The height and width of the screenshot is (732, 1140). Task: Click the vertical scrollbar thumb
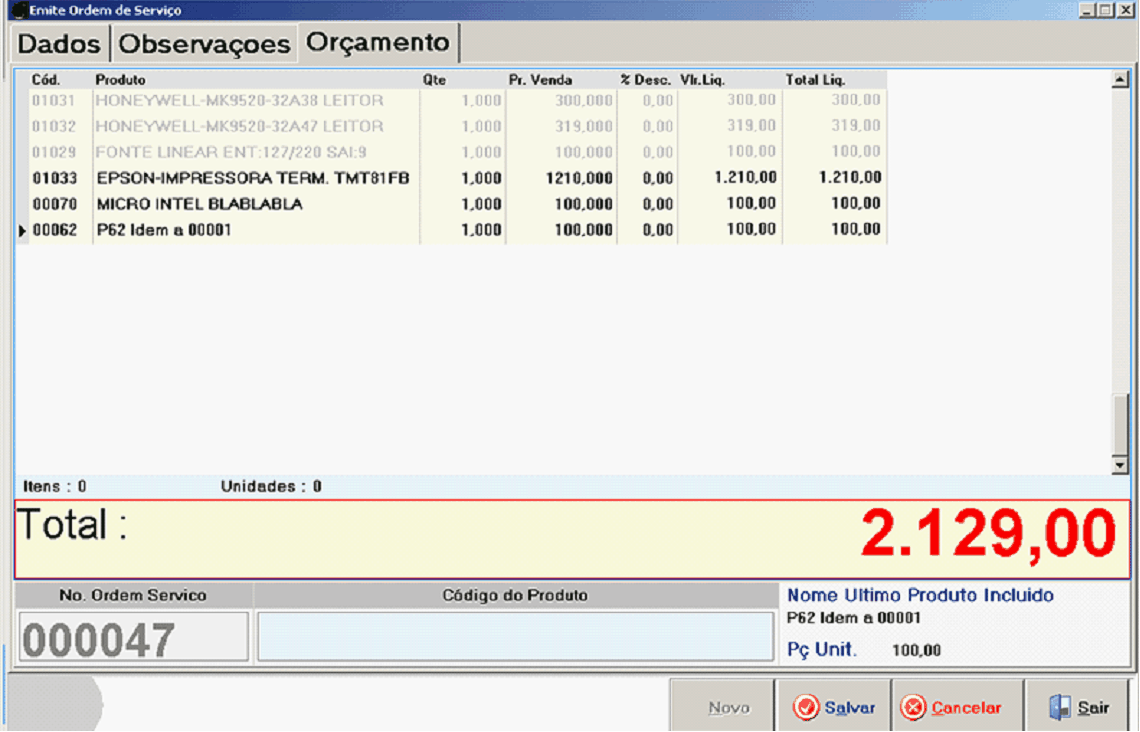coord(1120,423)
